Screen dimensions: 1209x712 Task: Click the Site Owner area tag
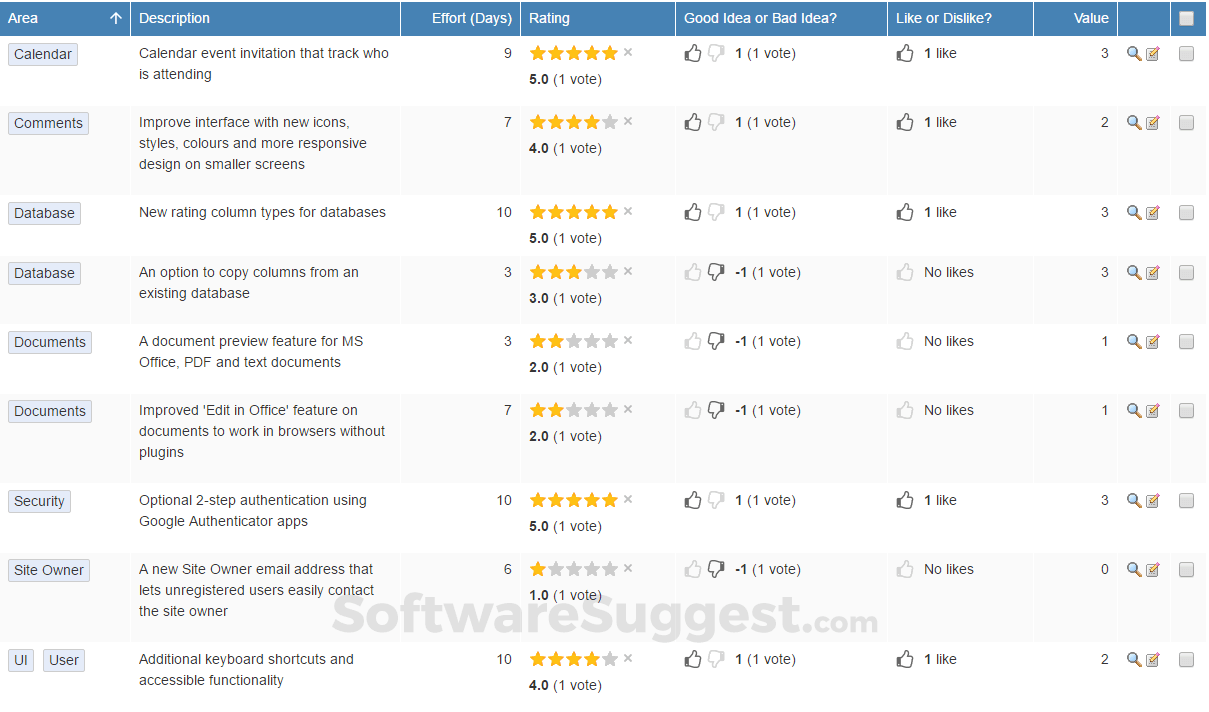(49, 570)
